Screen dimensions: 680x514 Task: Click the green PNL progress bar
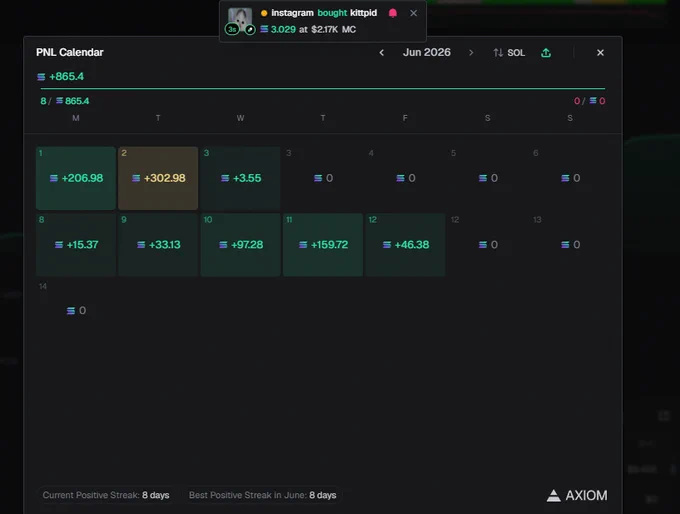coord(323,88)
